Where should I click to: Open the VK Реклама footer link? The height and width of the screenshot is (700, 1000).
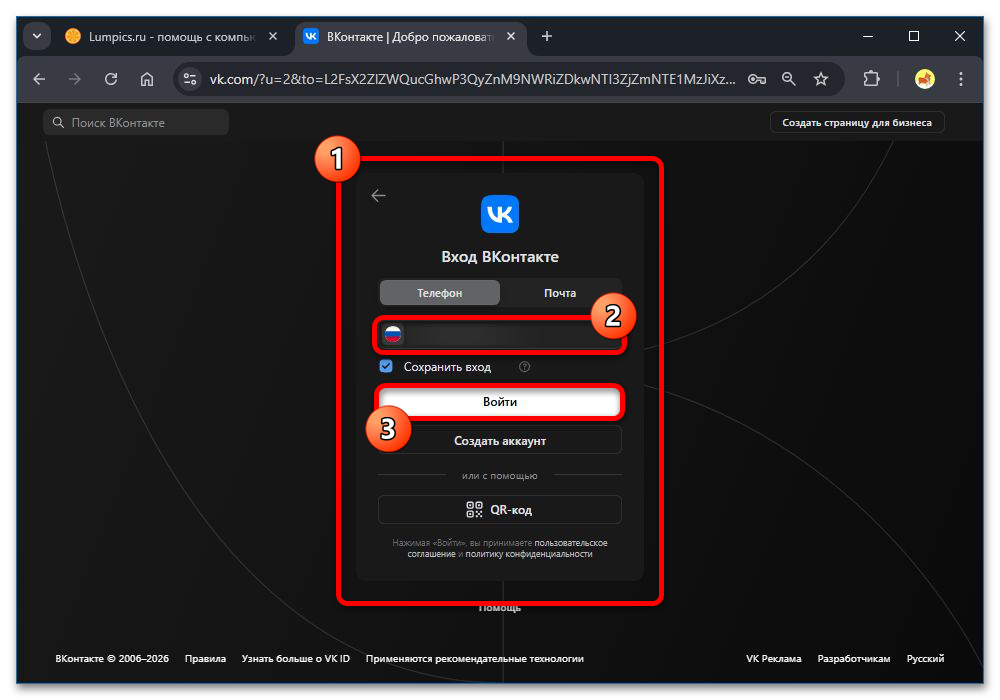click(774, 659)
